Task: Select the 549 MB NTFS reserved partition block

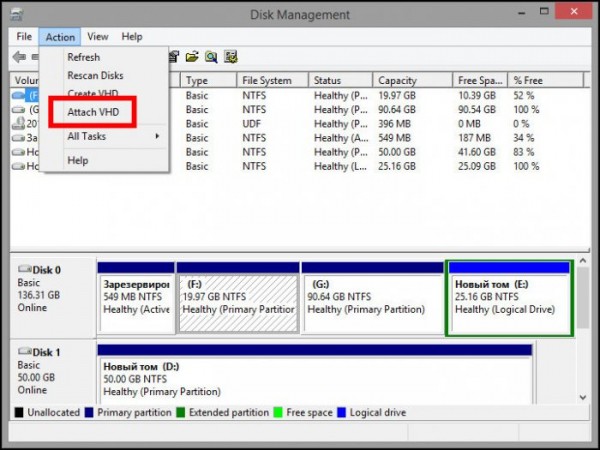Action: [x=136, y=298]
